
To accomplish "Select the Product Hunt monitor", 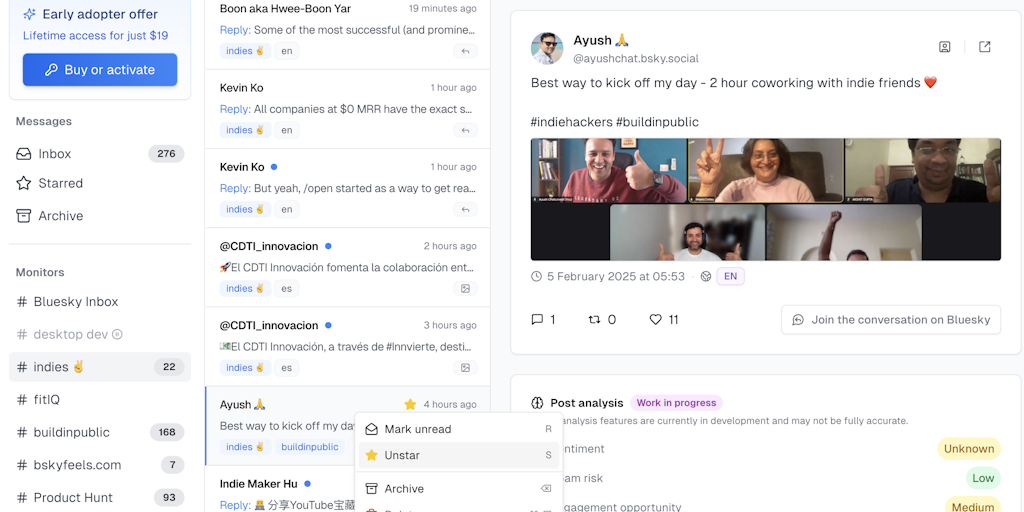I will [100, 498].
